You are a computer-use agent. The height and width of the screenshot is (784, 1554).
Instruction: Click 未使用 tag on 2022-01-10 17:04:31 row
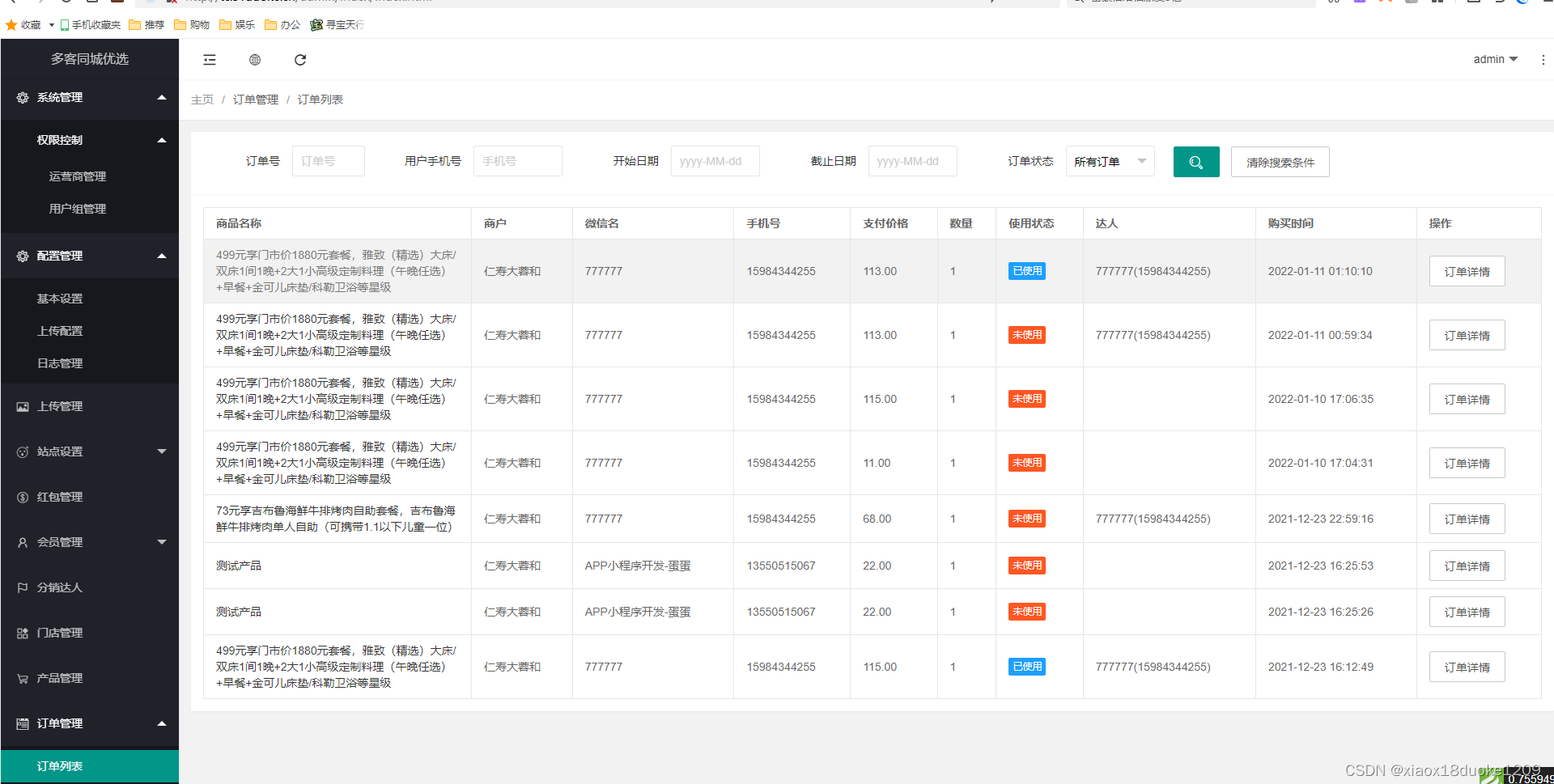tap(1027, 463)
